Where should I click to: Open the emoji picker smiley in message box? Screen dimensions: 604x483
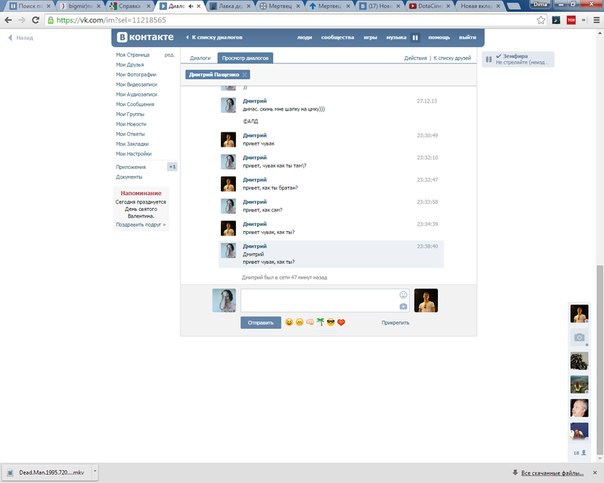coord(403,294)
